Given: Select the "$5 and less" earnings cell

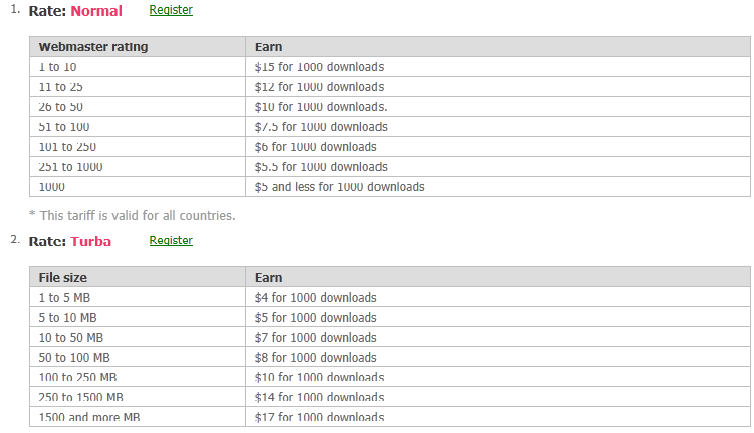Looking at the screenshot, I should pos(340,187).
